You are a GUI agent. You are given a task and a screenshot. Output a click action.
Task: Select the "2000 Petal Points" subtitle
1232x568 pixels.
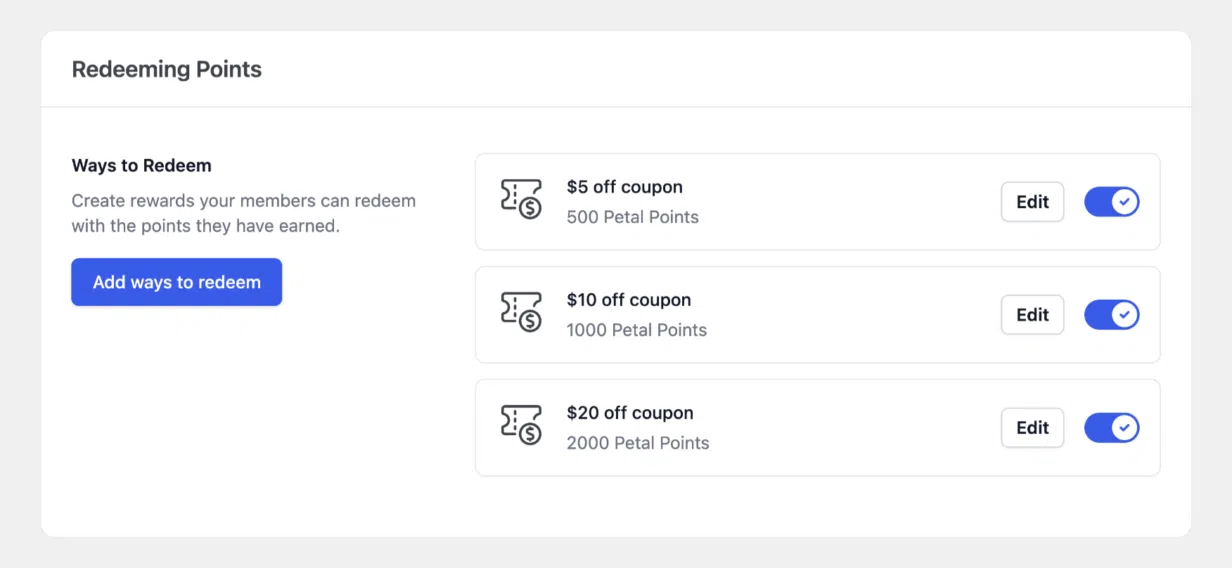637,443
